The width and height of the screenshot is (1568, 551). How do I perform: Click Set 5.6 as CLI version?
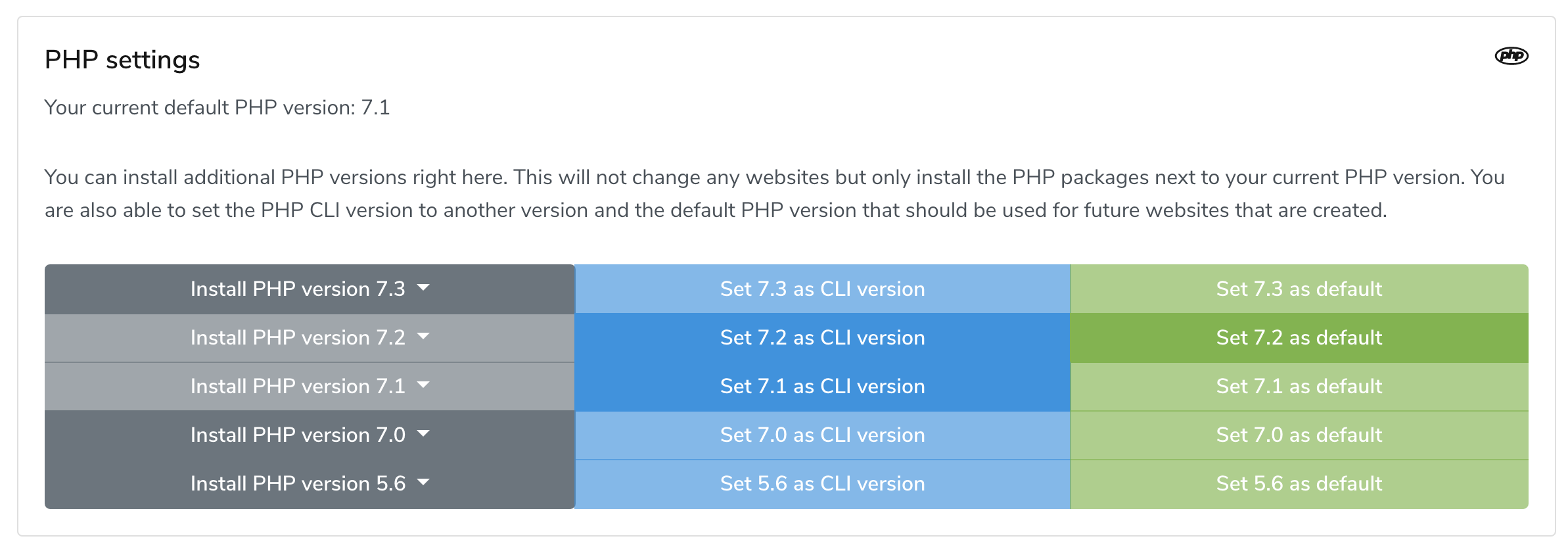pos(823,483)
